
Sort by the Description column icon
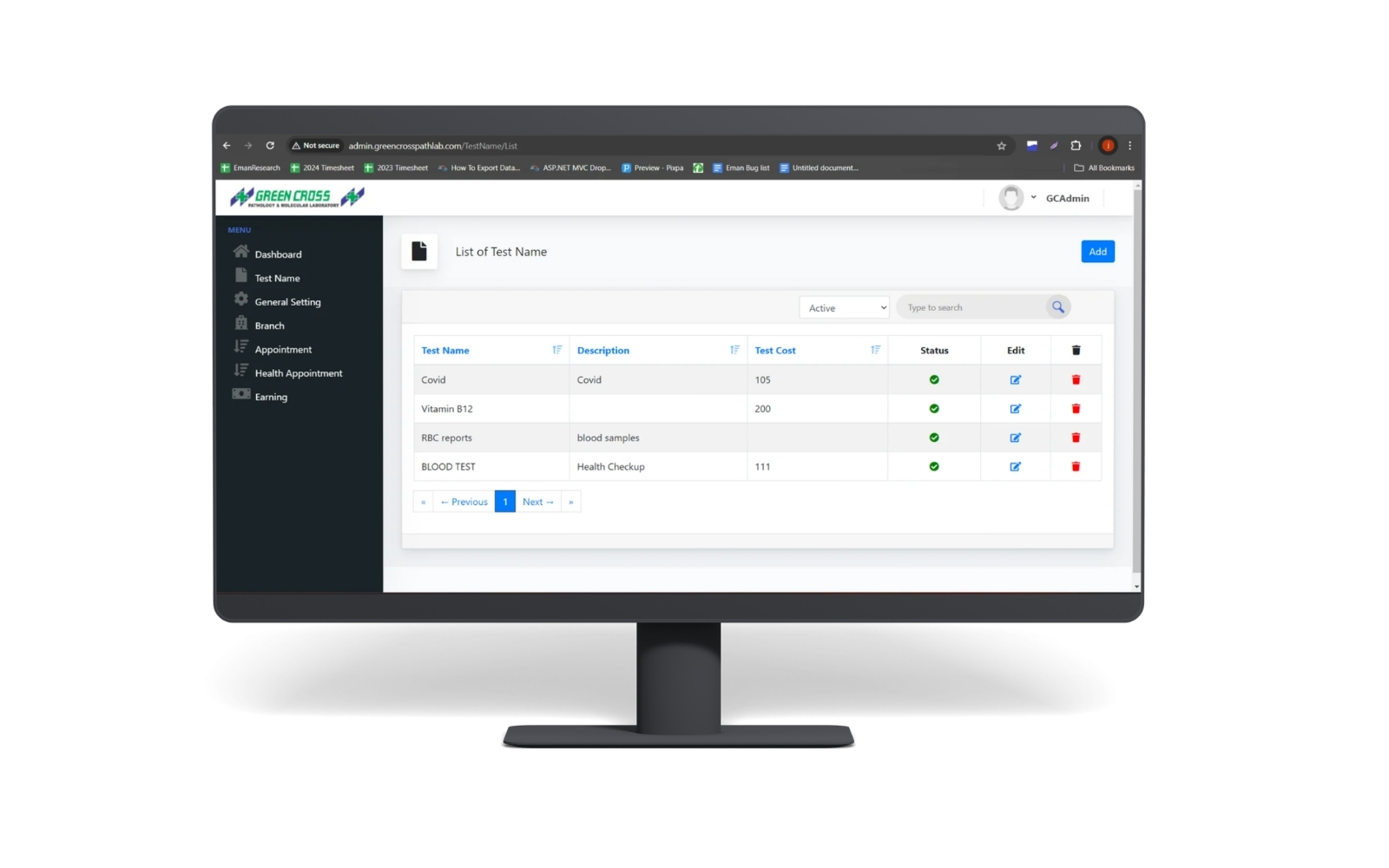pos(734,350)
